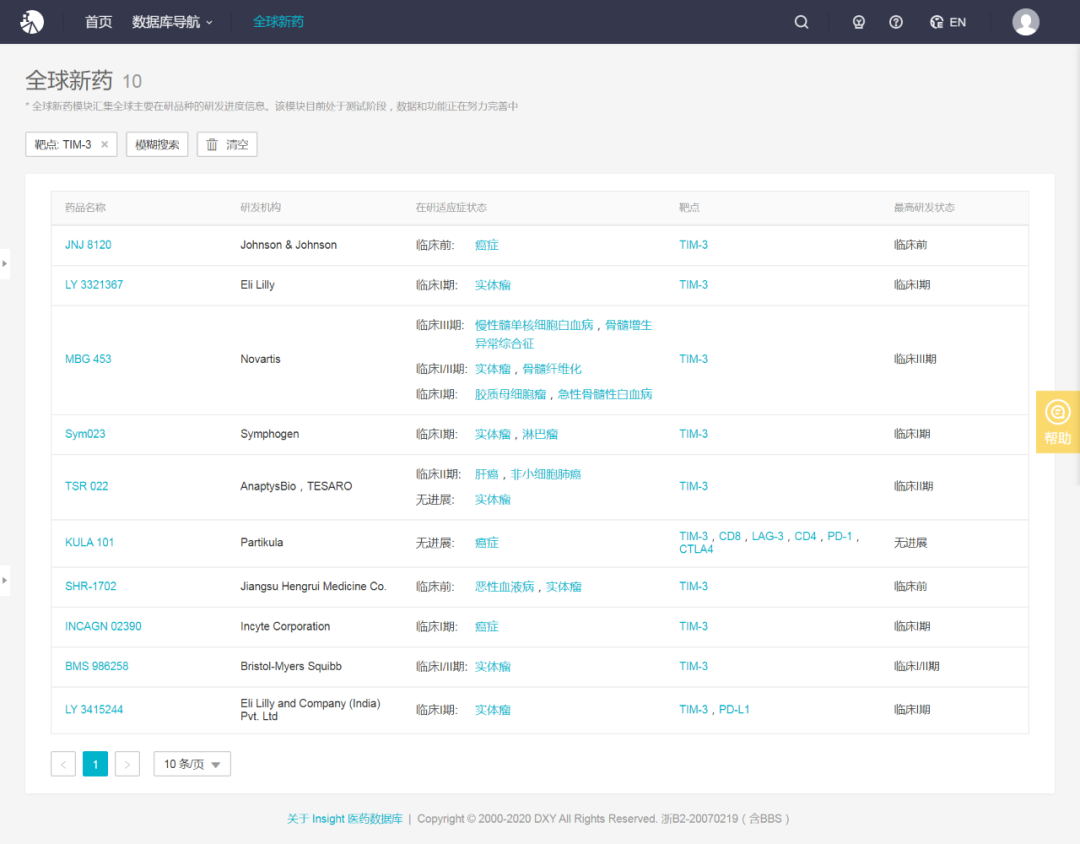The height and width of the screenshot is (844, 1080).
Task: Click TIM-3 target in JNJ 8120 row
Action: pos(694,245)
